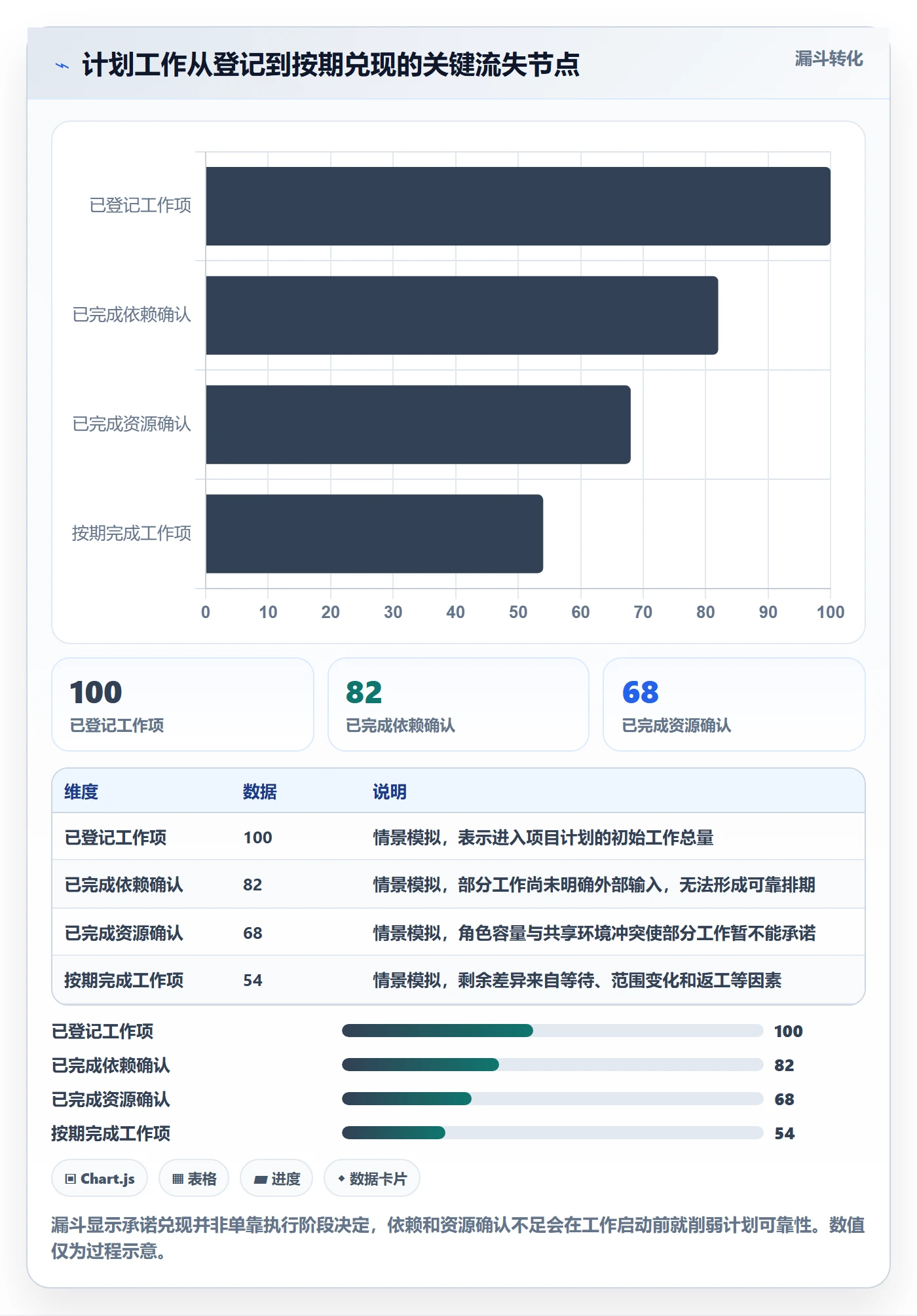Click the Chart.js chip
Viewport: 917px width, 1316px height.
[x=100, y=1179]
